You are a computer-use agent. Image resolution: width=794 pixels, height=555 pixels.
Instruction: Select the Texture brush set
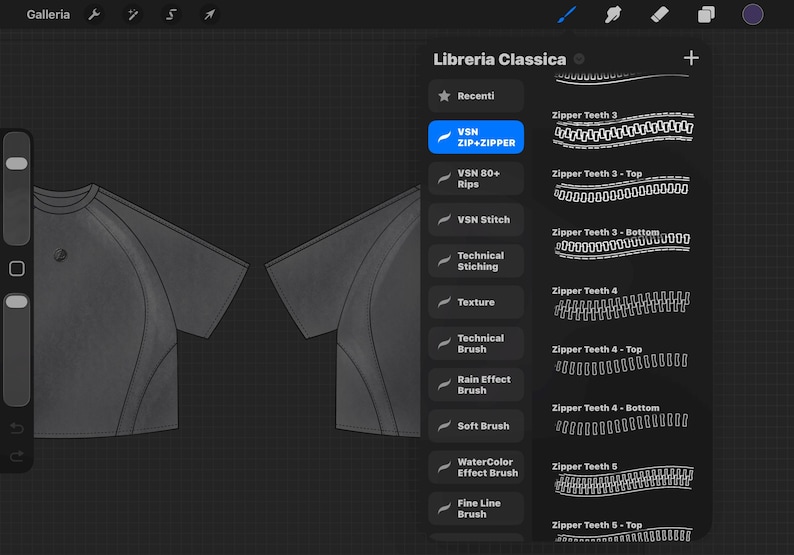[476, 302]
